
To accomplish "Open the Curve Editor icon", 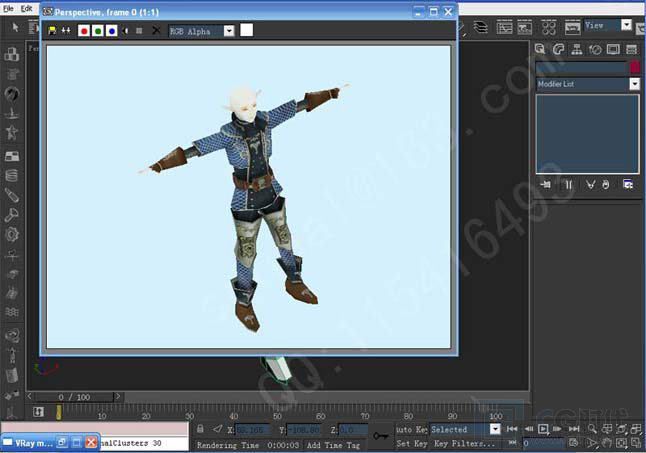I will click(504, 28).
